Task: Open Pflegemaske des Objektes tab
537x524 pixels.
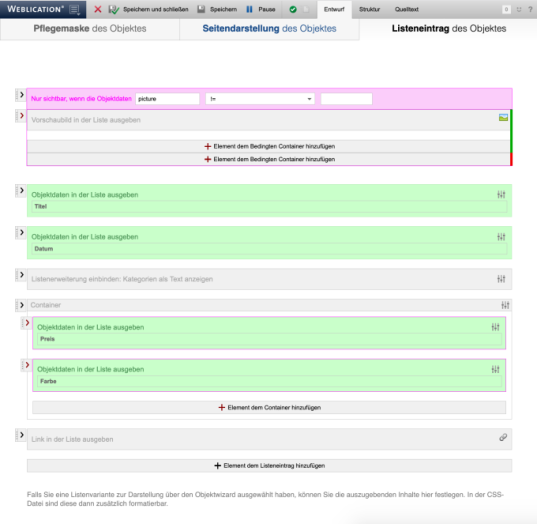Action: pos(90,29)
